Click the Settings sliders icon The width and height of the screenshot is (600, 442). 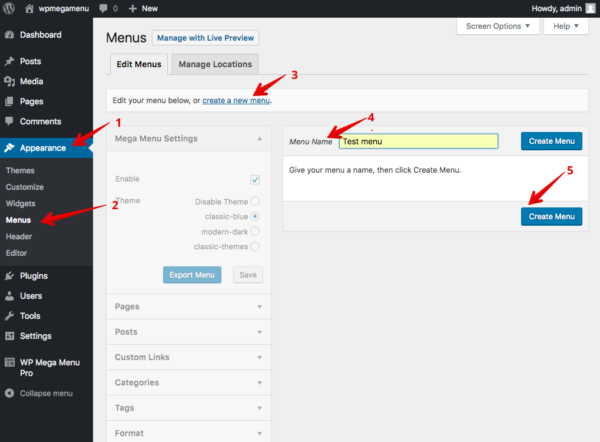[x=10, y=336]
